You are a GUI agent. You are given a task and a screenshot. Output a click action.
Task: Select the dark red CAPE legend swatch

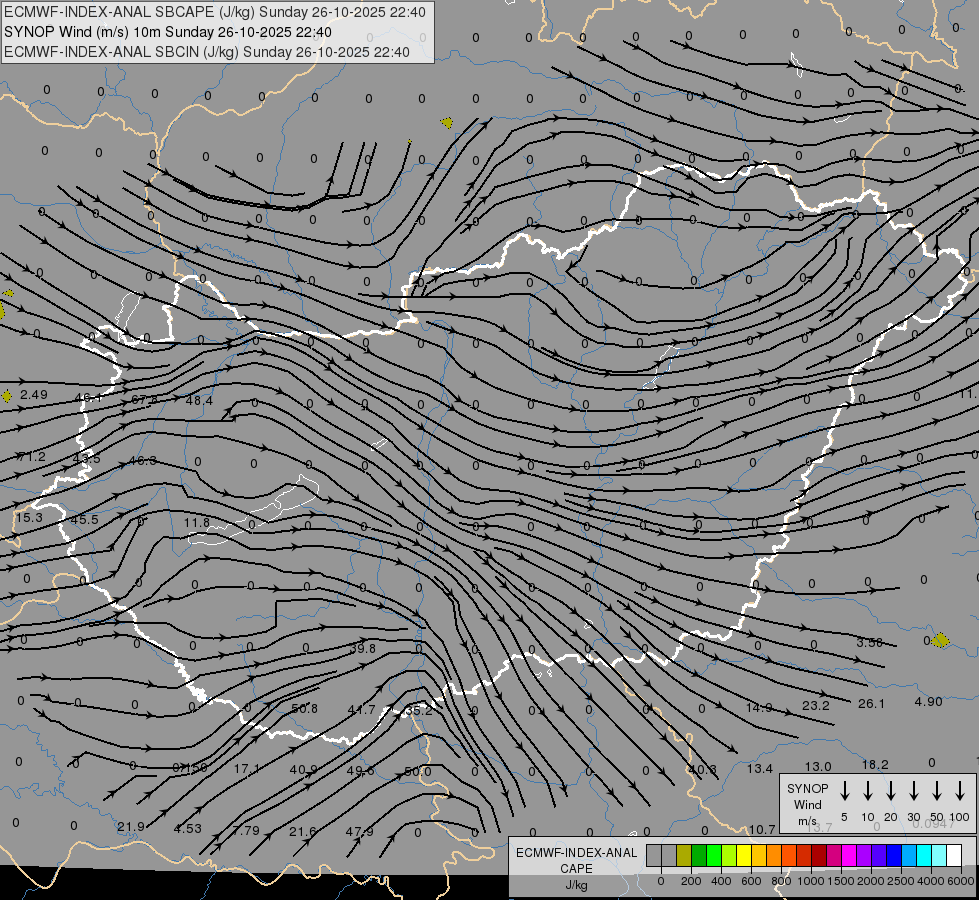tap(819, 855)
